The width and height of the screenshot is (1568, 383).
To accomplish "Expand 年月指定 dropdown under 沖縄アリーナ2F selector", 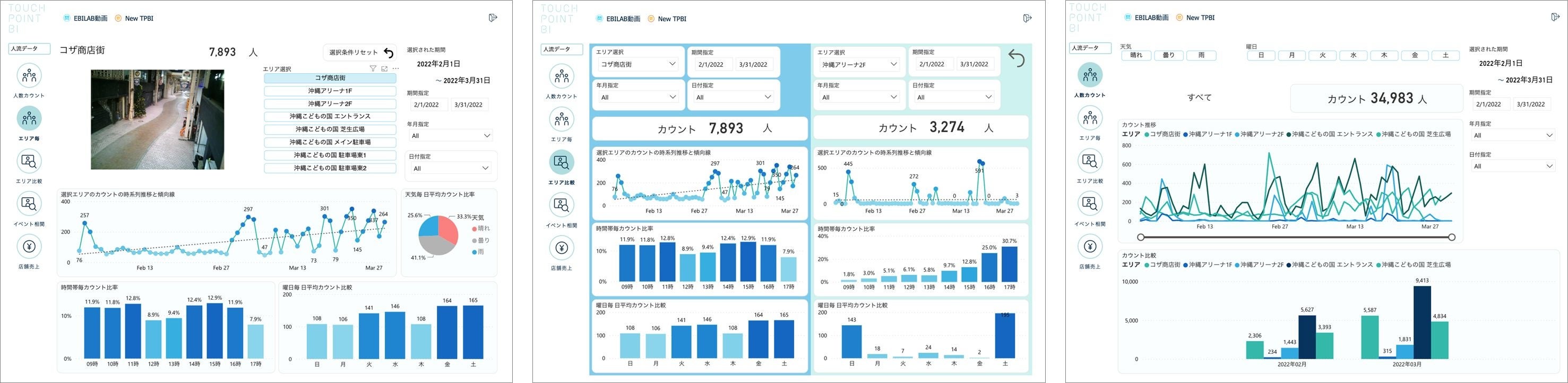I will click(x=858, y=97).
